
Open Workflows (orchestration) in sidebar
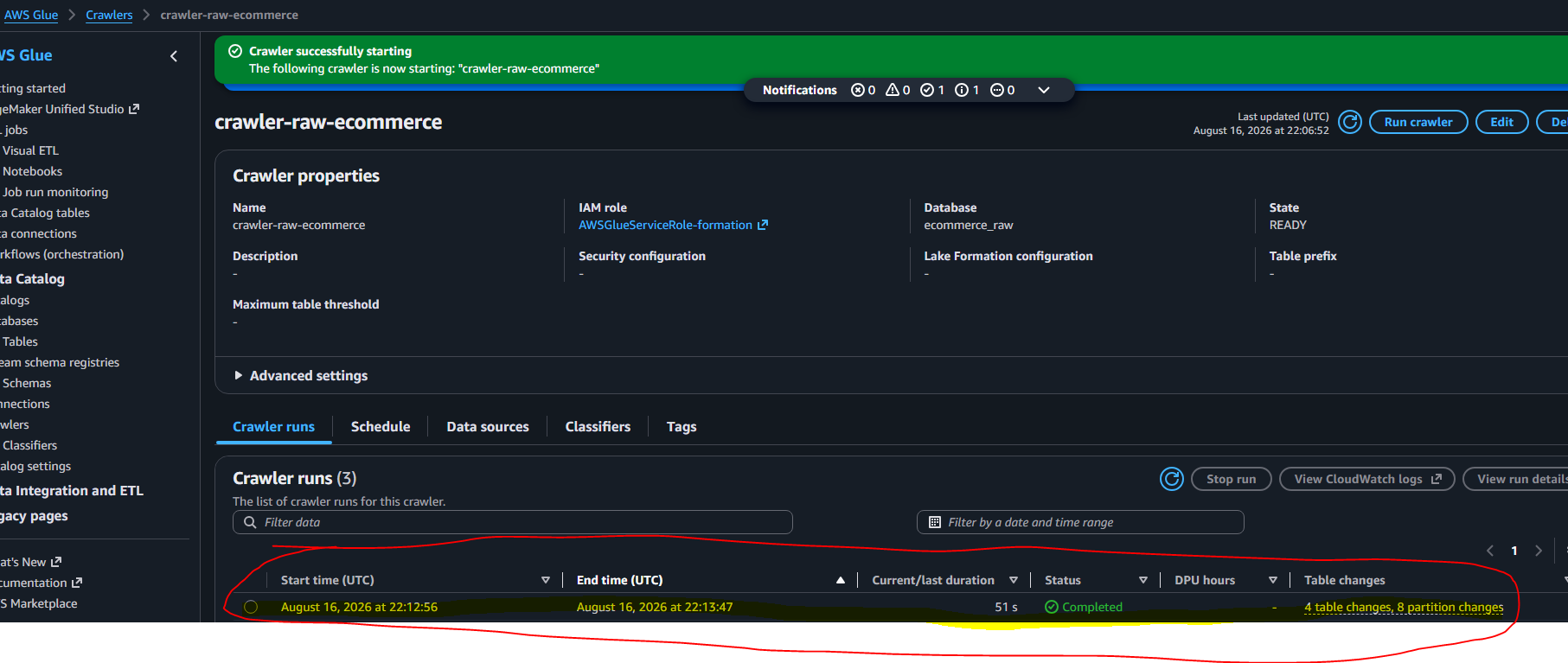coord(62,254)
